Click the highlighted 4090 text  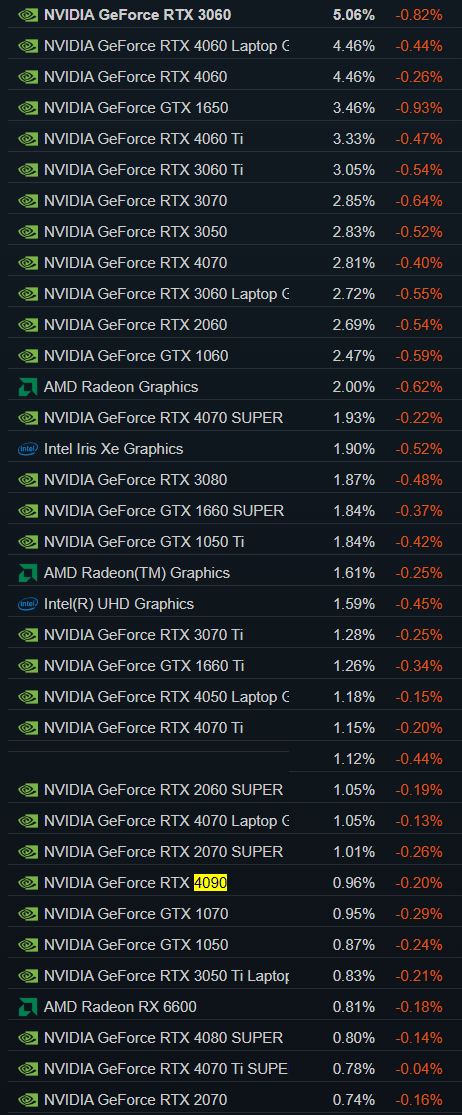coord(210,882)
